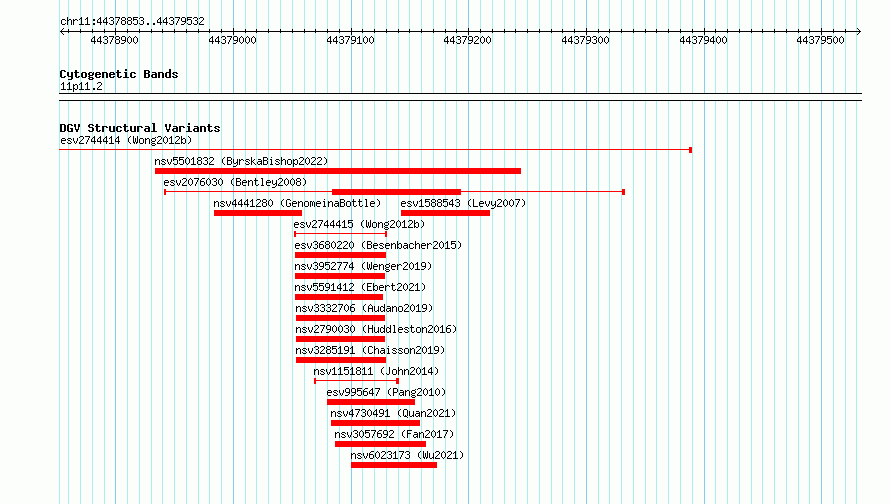The image size is (890, 504).
Task: Click ruler position 44379400
Action: [703, 40]
